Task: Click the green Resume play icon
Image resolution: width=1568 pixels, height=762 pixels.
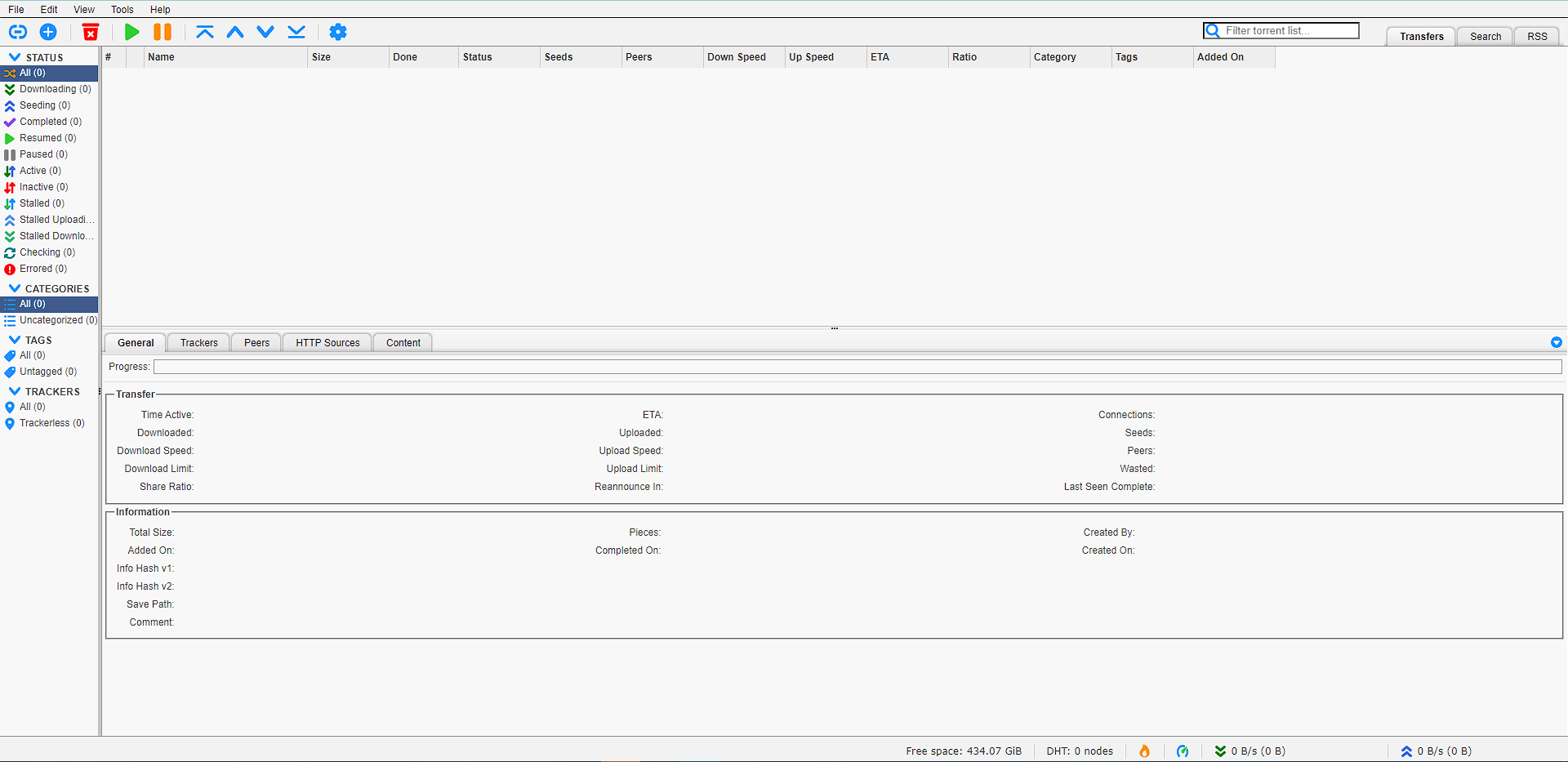Action: tap(131, 32)
